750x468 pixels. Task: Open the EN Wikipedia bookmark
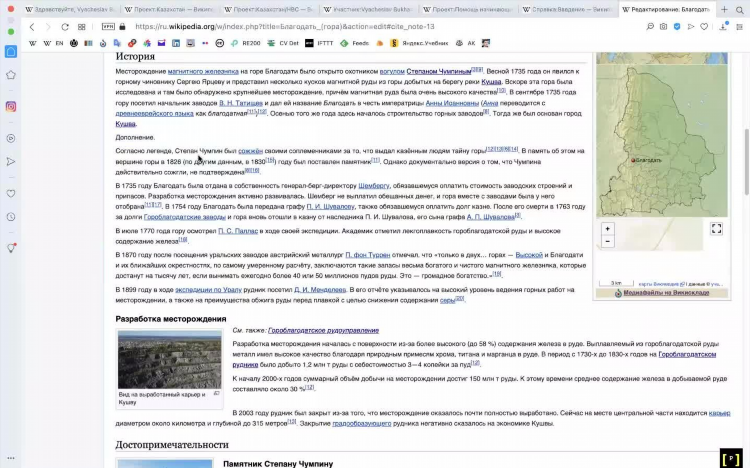(53, 43)
